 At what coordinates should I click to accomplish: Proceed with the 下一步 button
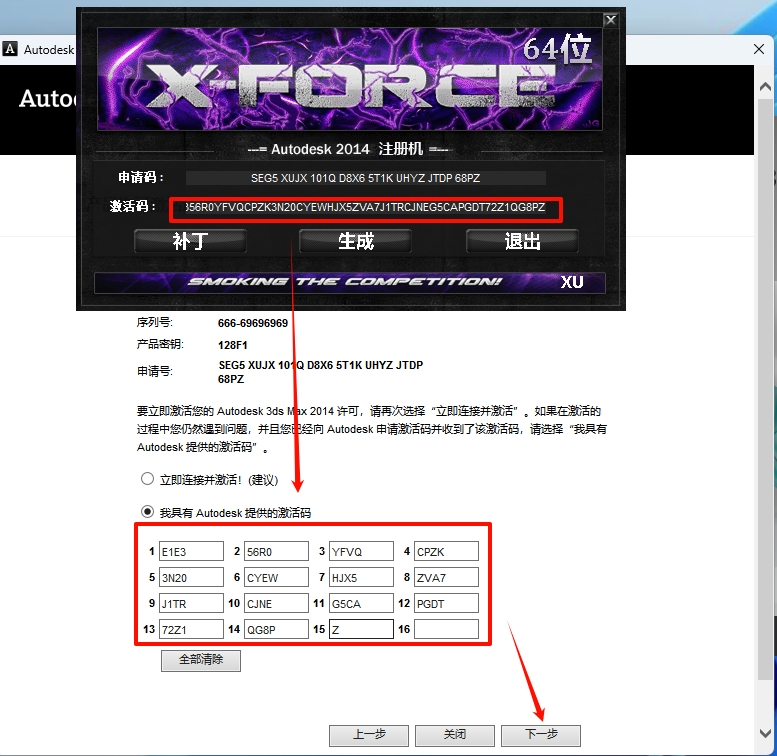(x=540, y=735)
